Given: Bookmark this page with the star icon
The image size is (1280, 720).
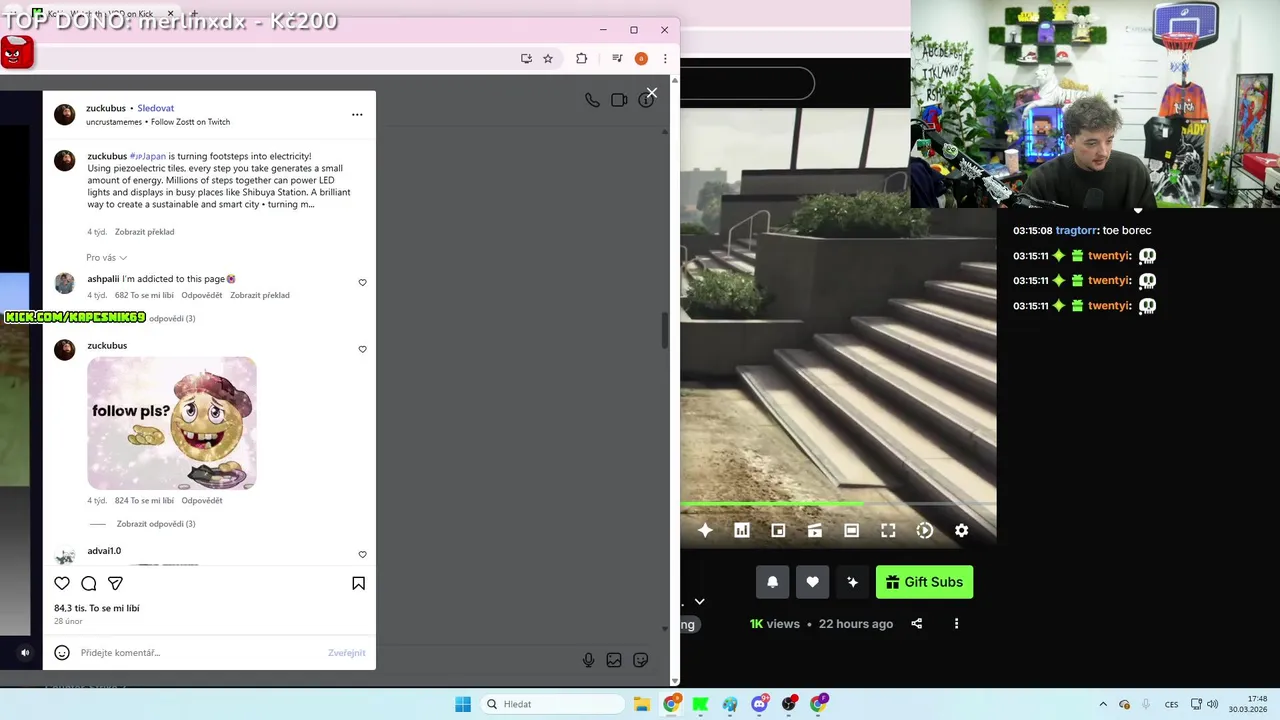Looking at the screenshot, I should 548,59.
